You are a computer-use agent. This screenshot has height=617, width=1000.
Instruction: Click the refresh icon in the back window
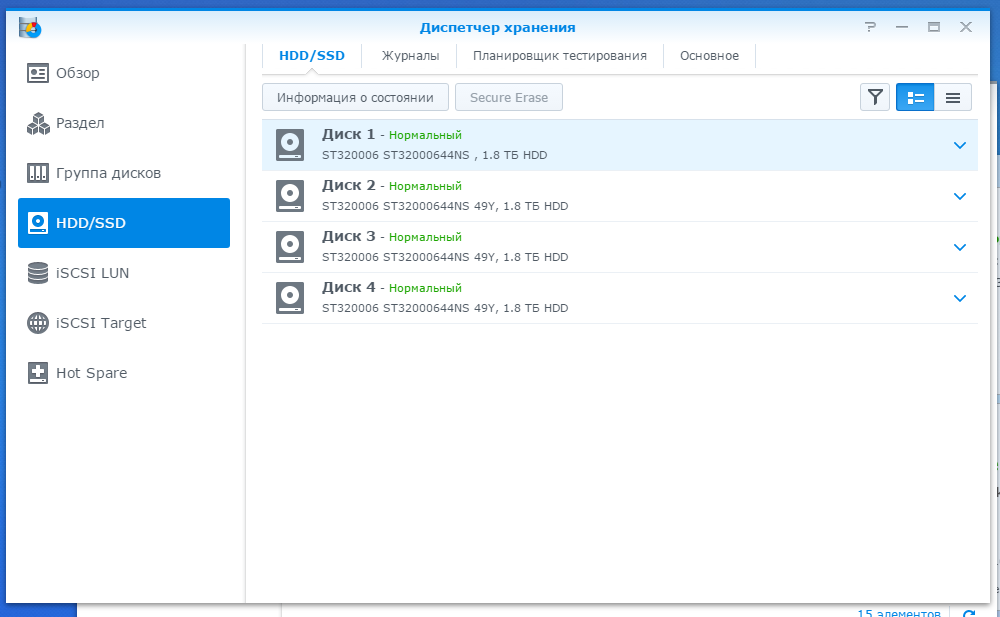point(969,613)
